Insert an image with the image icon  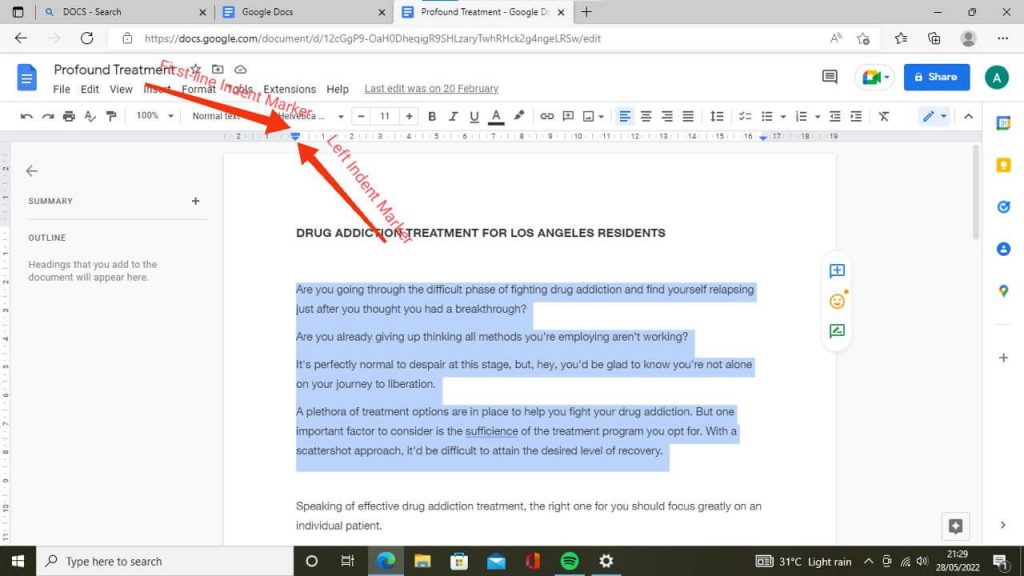click(590, 115)
